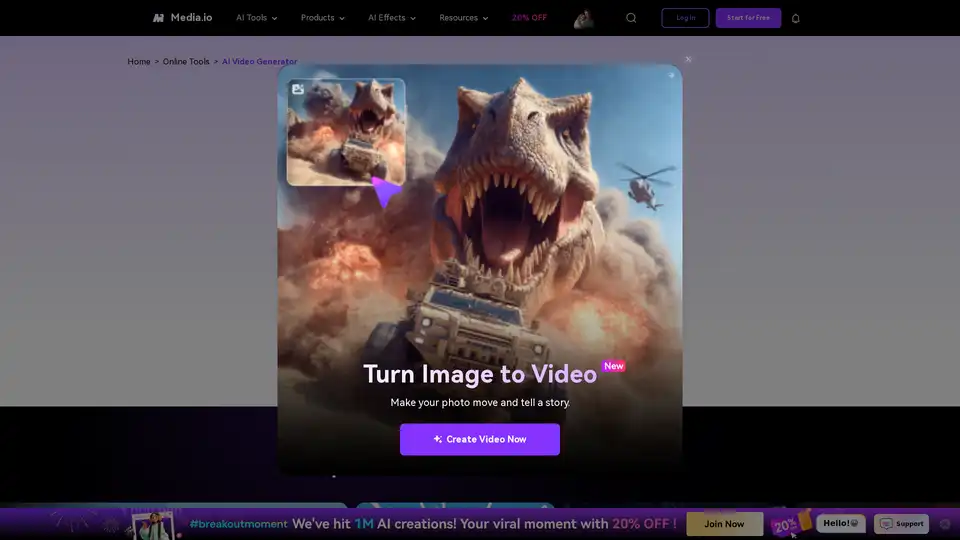
Task: Click the notification bell icon
Action: 796,18
